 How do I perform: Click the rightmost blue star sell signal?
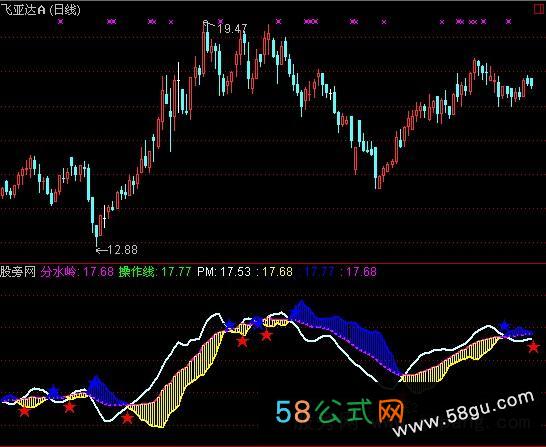coord(505,326)
